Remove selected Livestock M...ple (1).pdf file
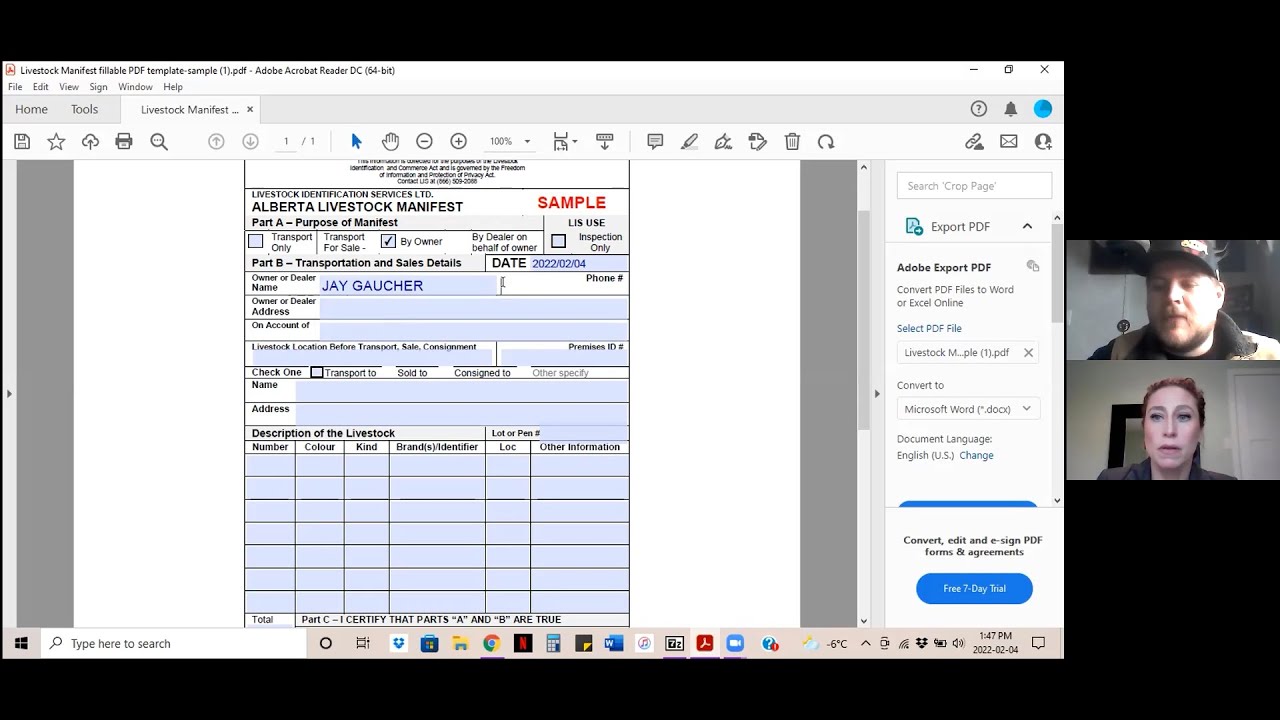The image size is (1280, 720). (1028, 352)
